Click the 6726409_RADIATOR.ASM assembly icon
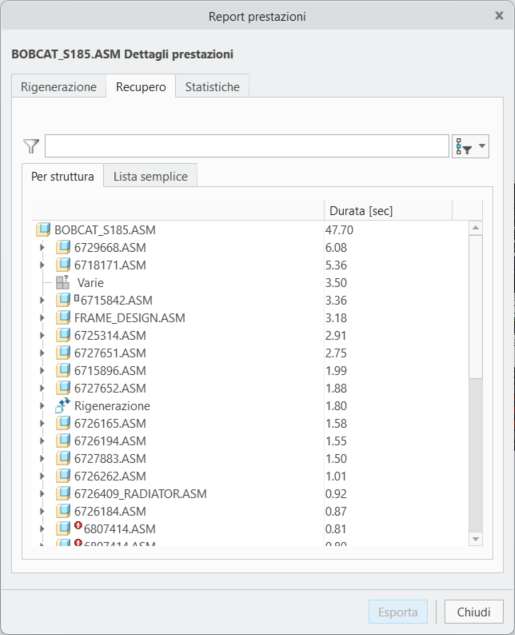The width and height of the screenshot is (515, 635). [x=63, y=494]
